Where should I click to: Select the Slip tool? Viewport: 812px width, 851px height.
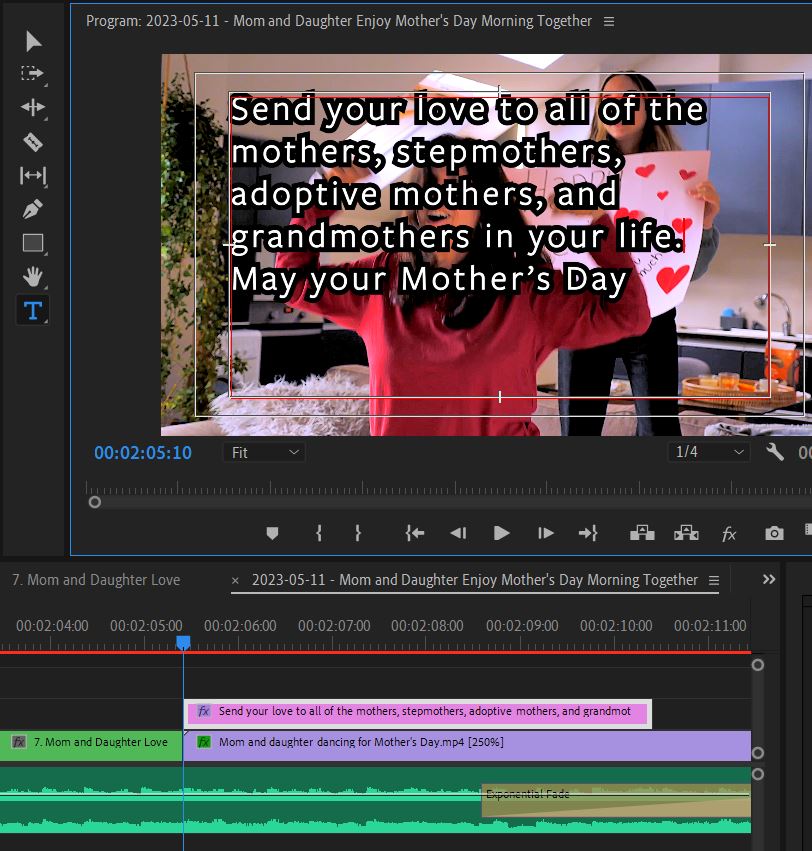click(33, 175)
